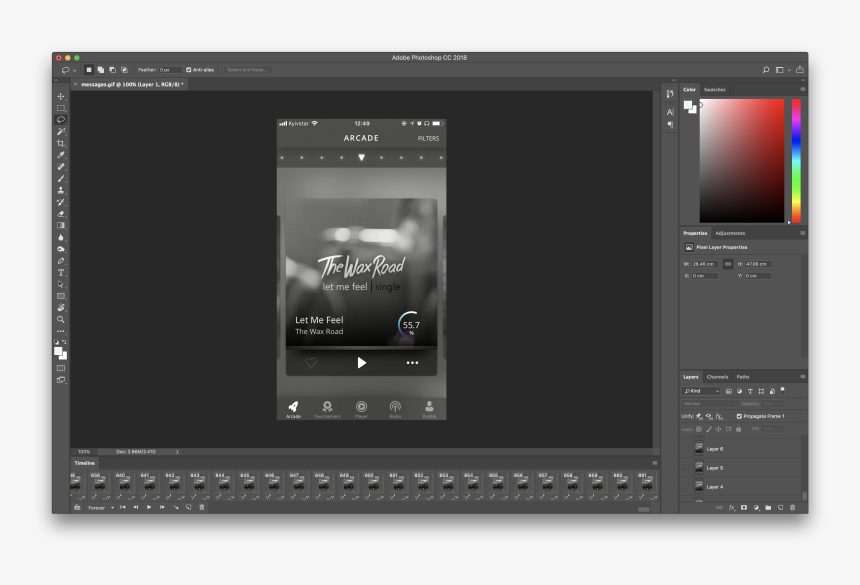Toggle the Anti-alias checkbox
The width and height of the screenshot is (860, 585).
[189, 70]
